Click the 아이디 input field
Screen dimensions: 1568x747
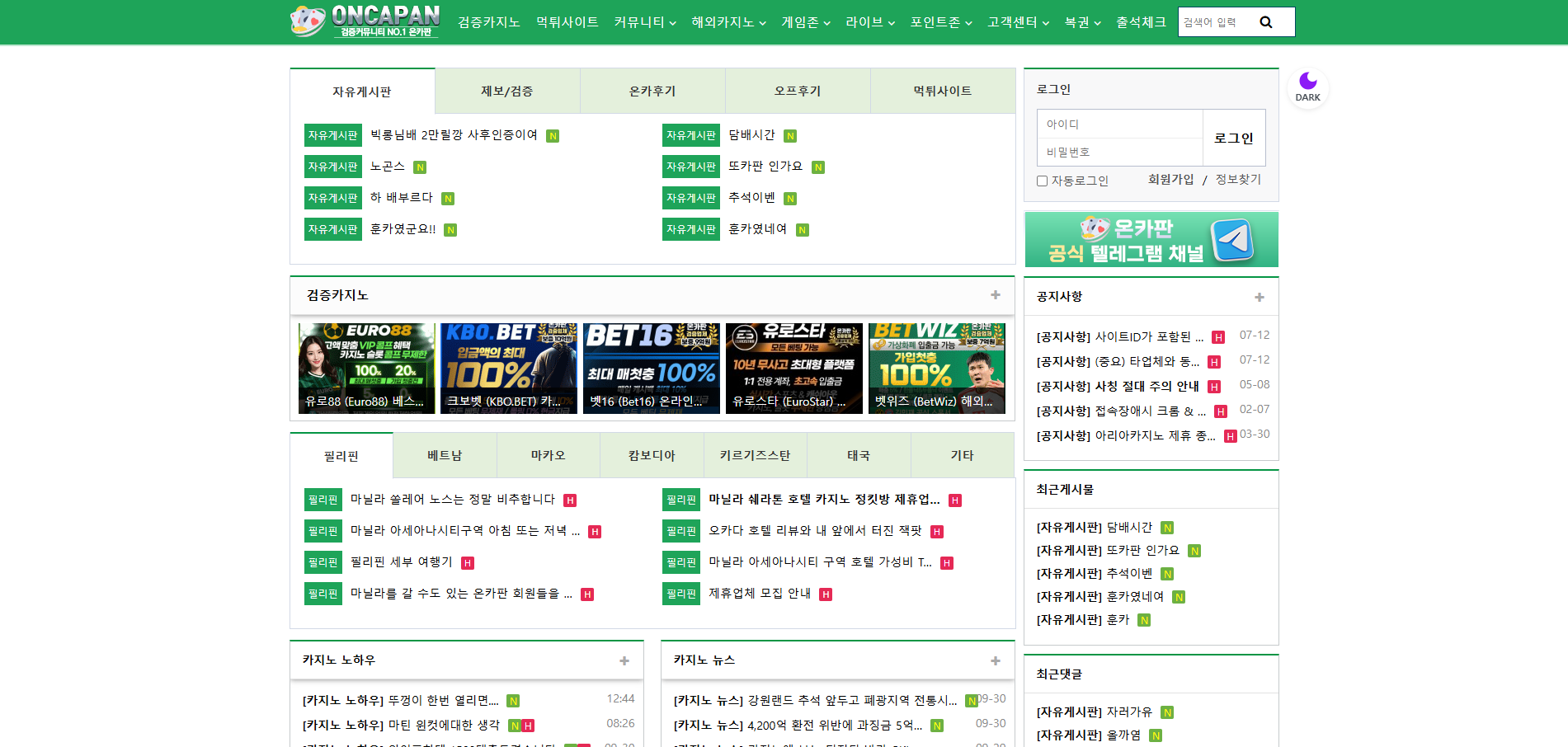coord(1119,124)
